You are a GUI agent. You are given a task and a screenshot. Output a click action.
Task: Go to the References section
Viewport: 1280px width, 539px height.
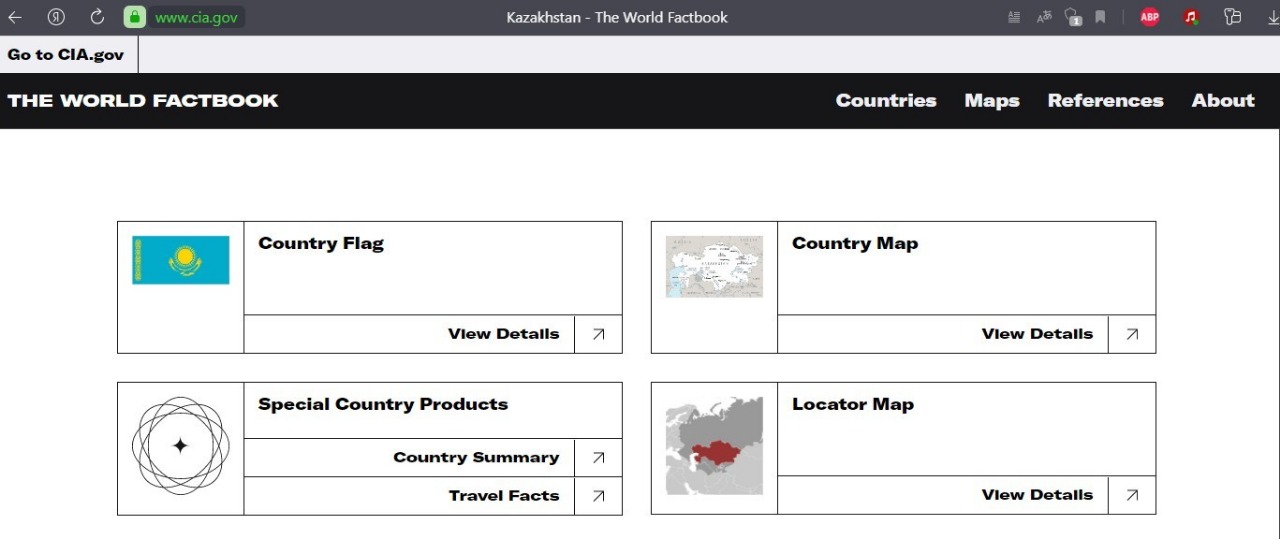click(x=1105, y=101)
